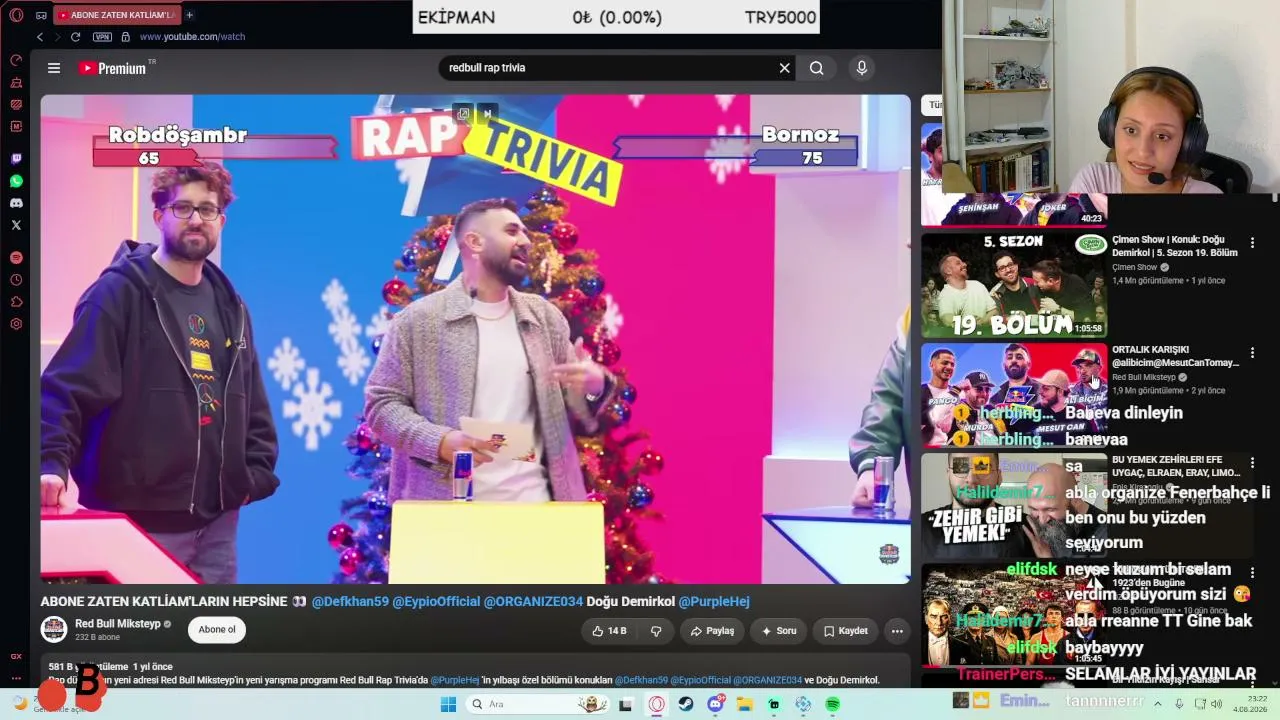Open options for ORTALIK KARIŞIK! video
Viewport: 1280px width, 720px height.
click(x=1252, y=352)
